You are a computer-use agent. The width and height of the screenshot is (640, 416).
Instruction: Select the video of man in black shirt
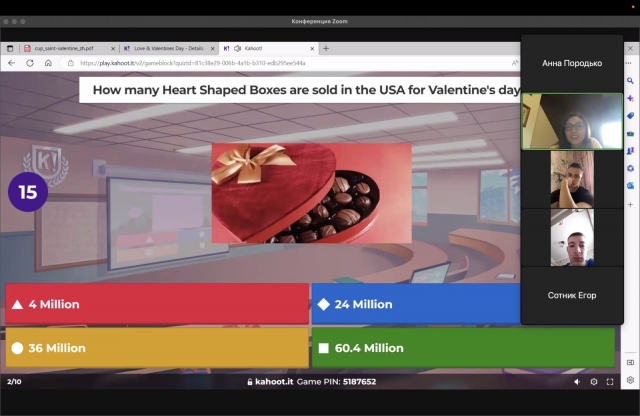572,180
